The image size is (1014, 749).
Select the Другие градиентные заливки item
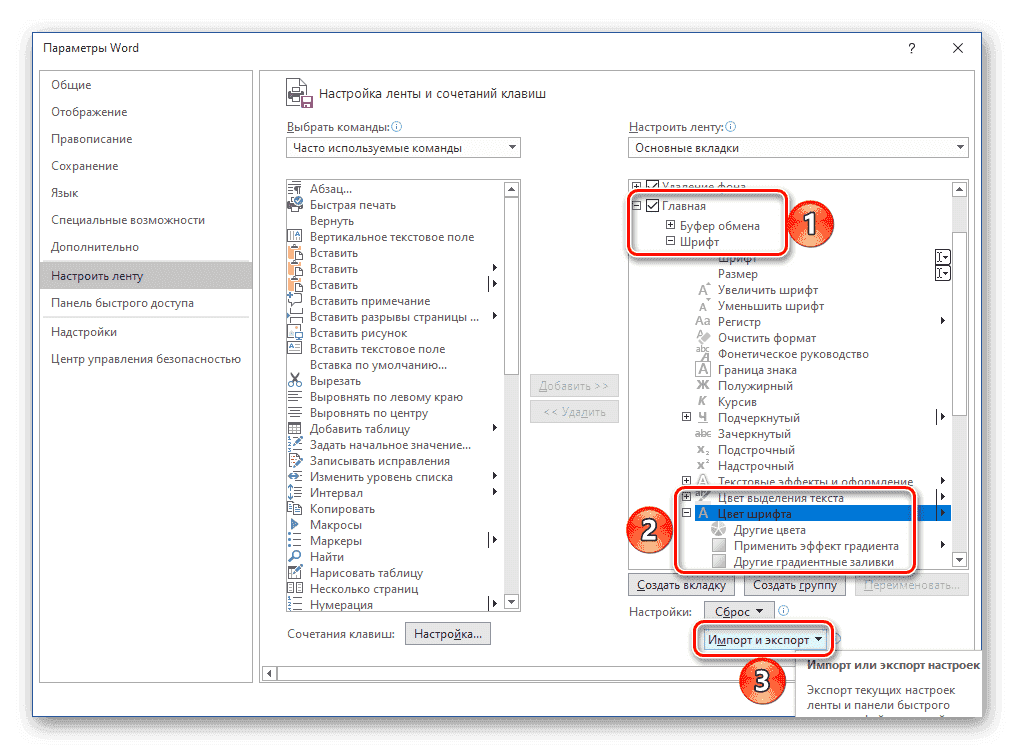[814, 562]
